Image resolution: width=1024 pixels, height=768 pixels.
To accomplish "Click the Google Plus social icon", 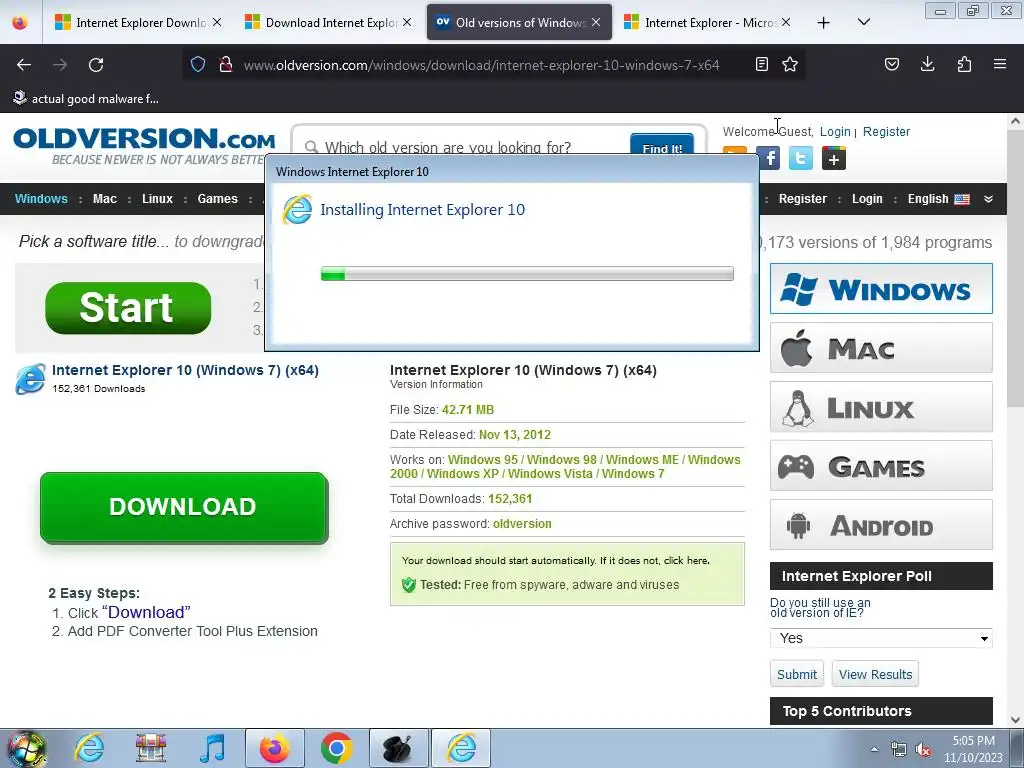I will coord(834,158).
